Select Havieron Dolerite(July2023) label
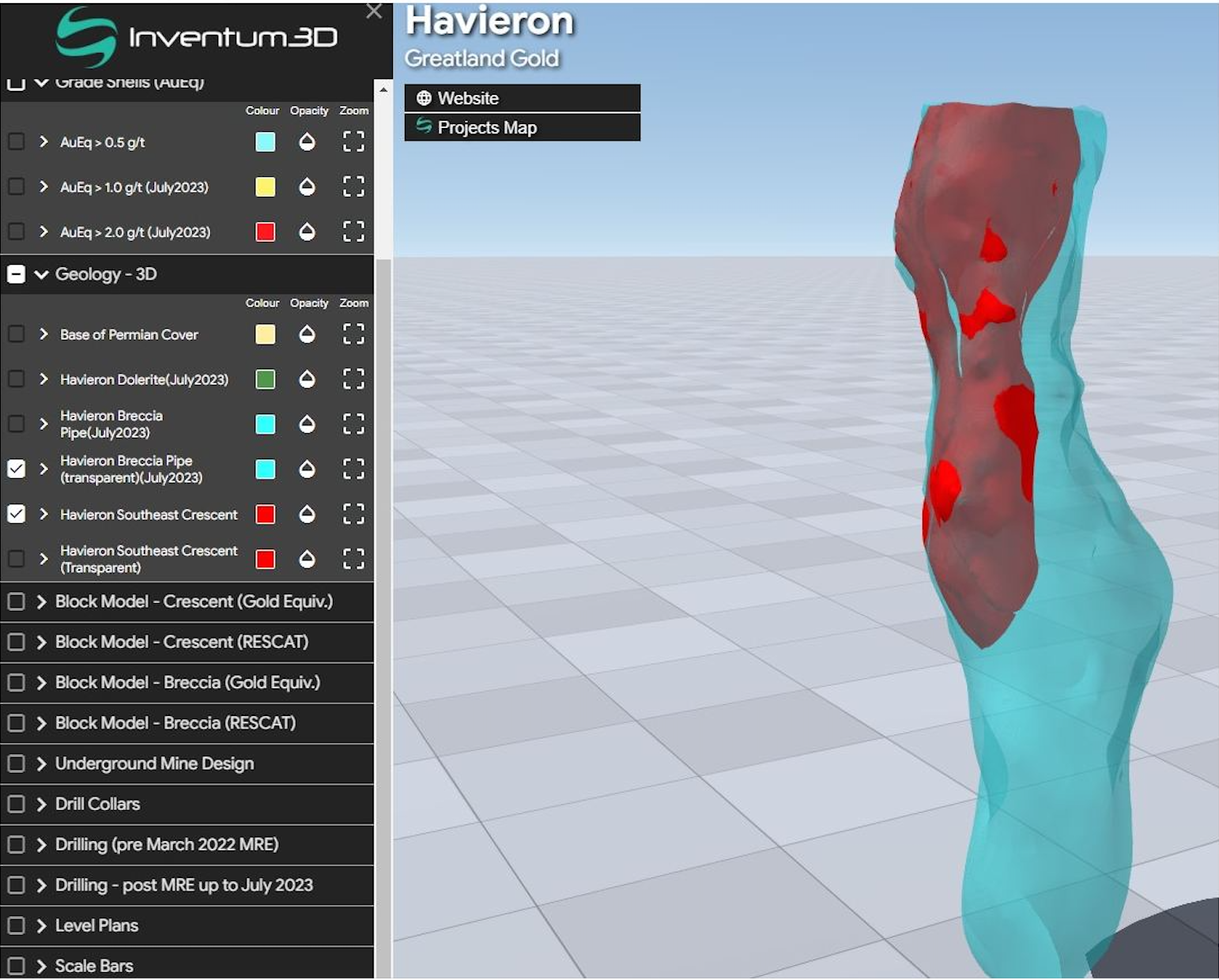The width and height of the screenshot is (1219, 980). [144, 379]
